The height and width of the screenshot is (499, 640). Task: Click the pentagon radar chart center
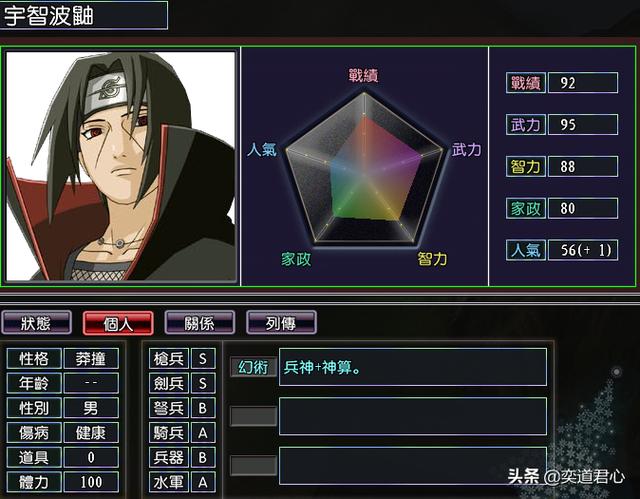364,173
